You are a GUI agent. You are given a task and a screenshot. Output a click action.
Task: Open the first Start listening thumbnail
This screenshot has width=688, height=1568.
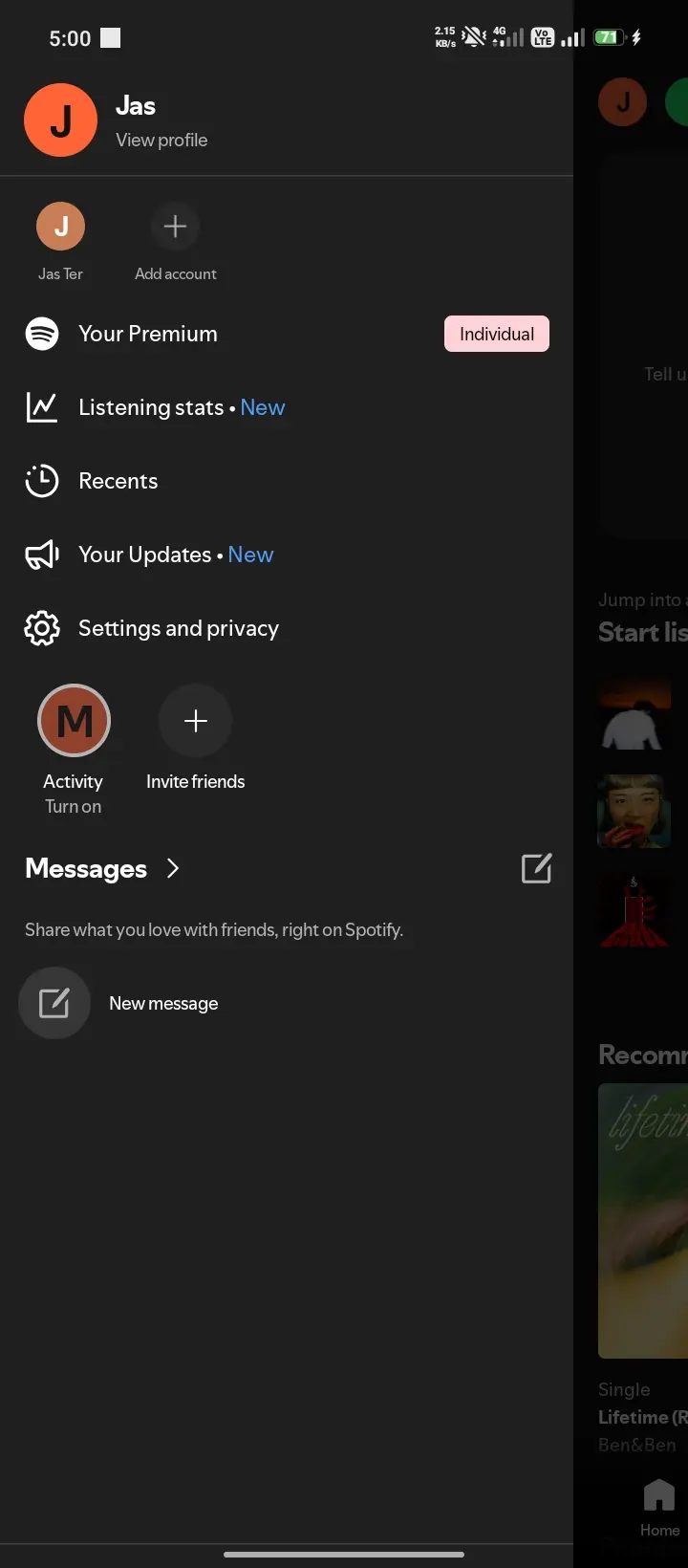tap(635, 712)
